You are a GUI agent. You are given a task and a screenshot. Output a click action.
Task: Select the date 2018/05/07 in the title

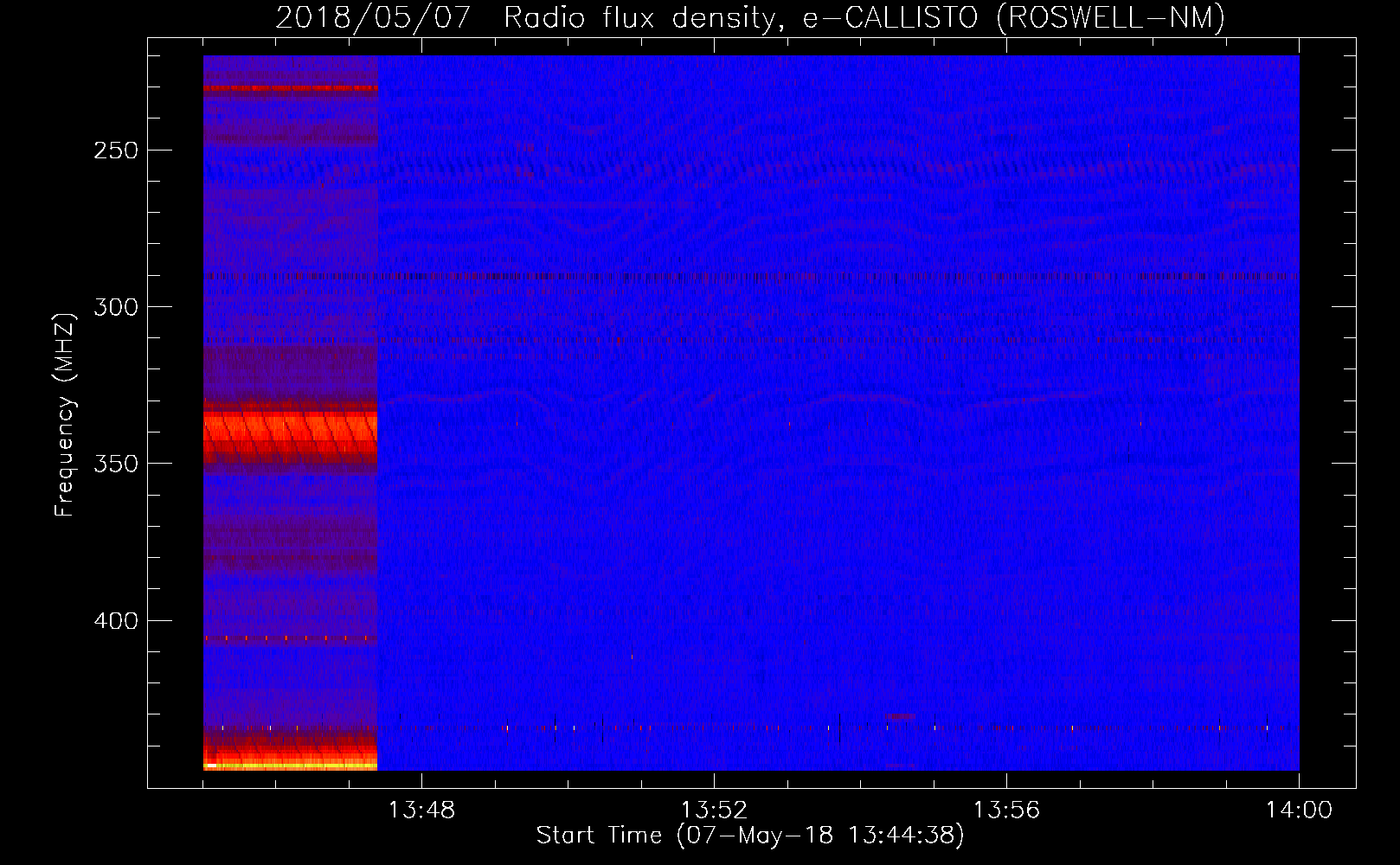373,17
